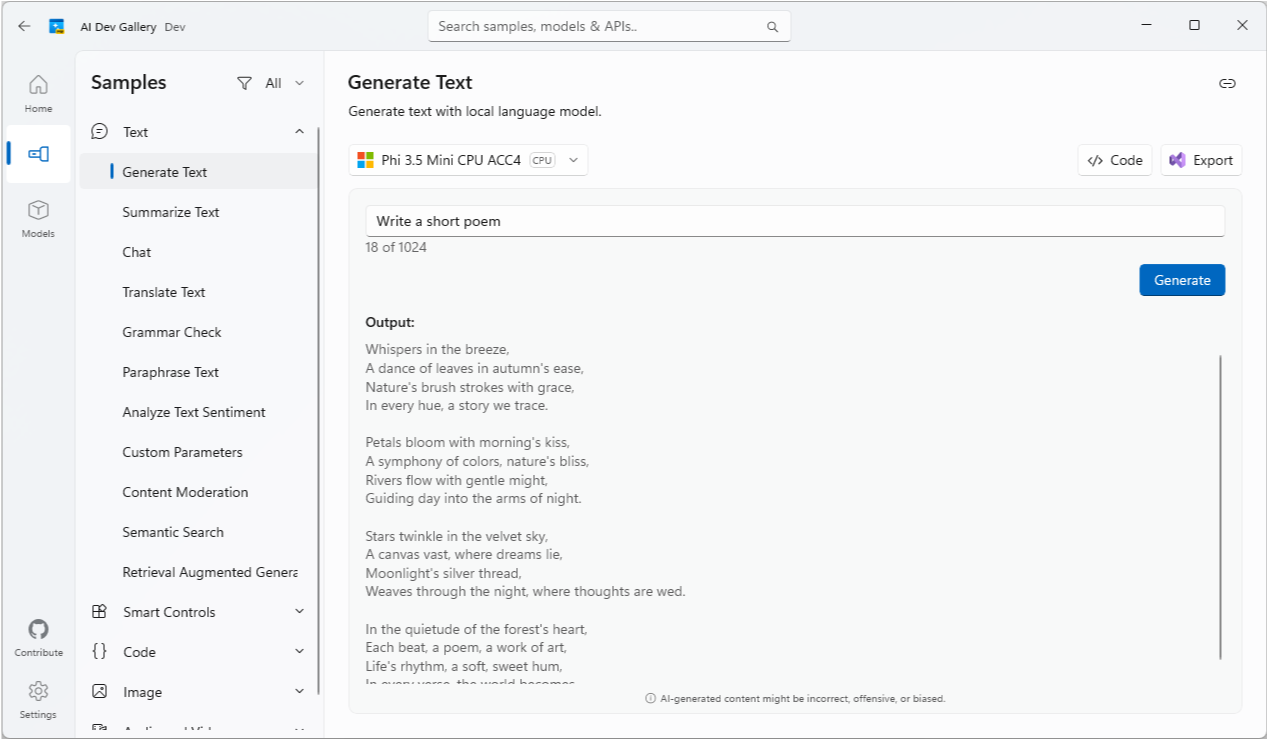Open Settings gear in navigation rail
This screenshot has height=739, width=1267.
click(38, 699)
